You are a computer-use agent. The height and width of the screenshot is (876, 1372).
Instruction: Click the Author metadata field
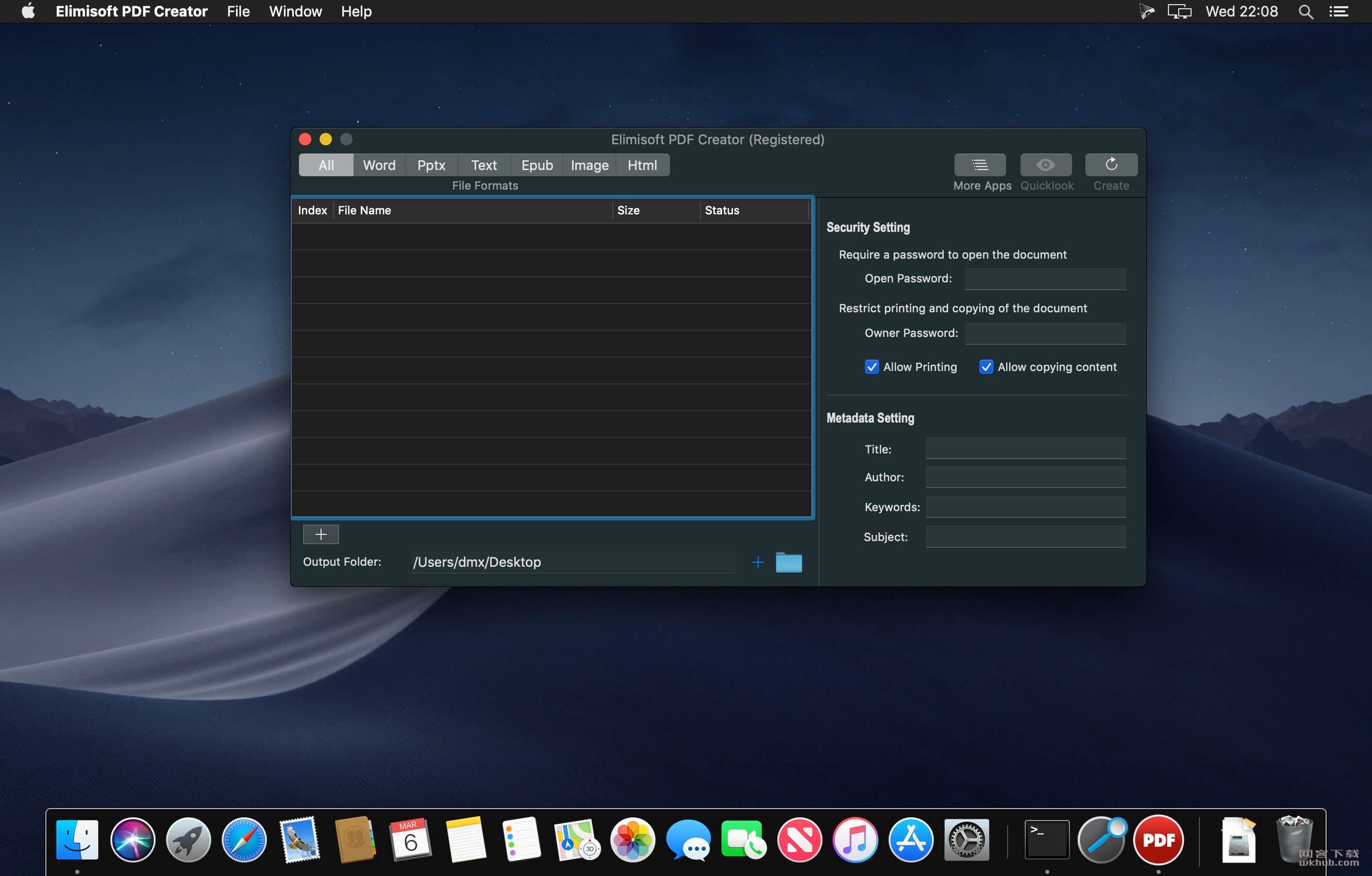point(1026,477)
